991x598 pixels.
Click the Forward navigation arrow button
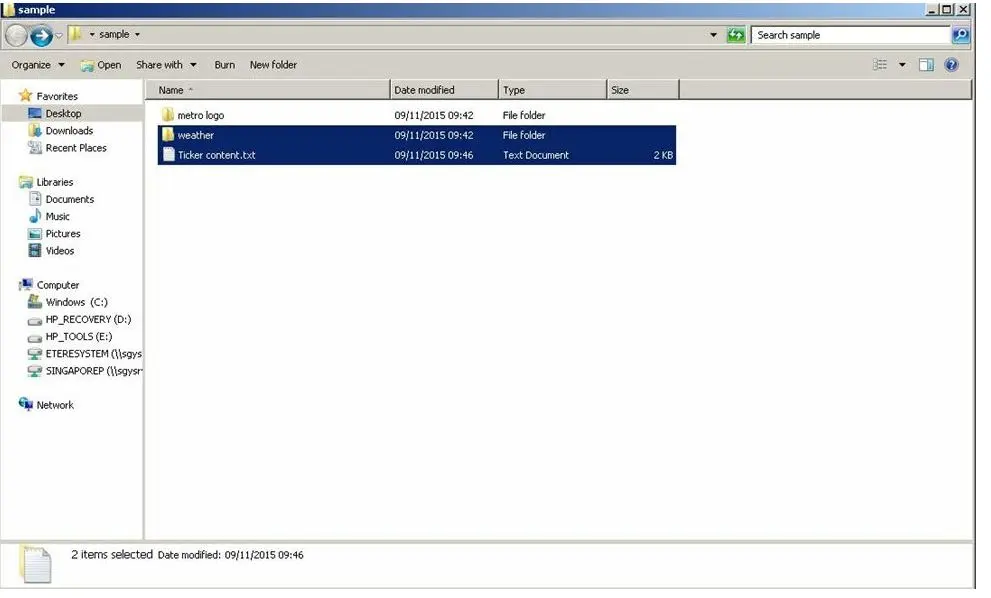pyautogui.click(x=42, y=35)
